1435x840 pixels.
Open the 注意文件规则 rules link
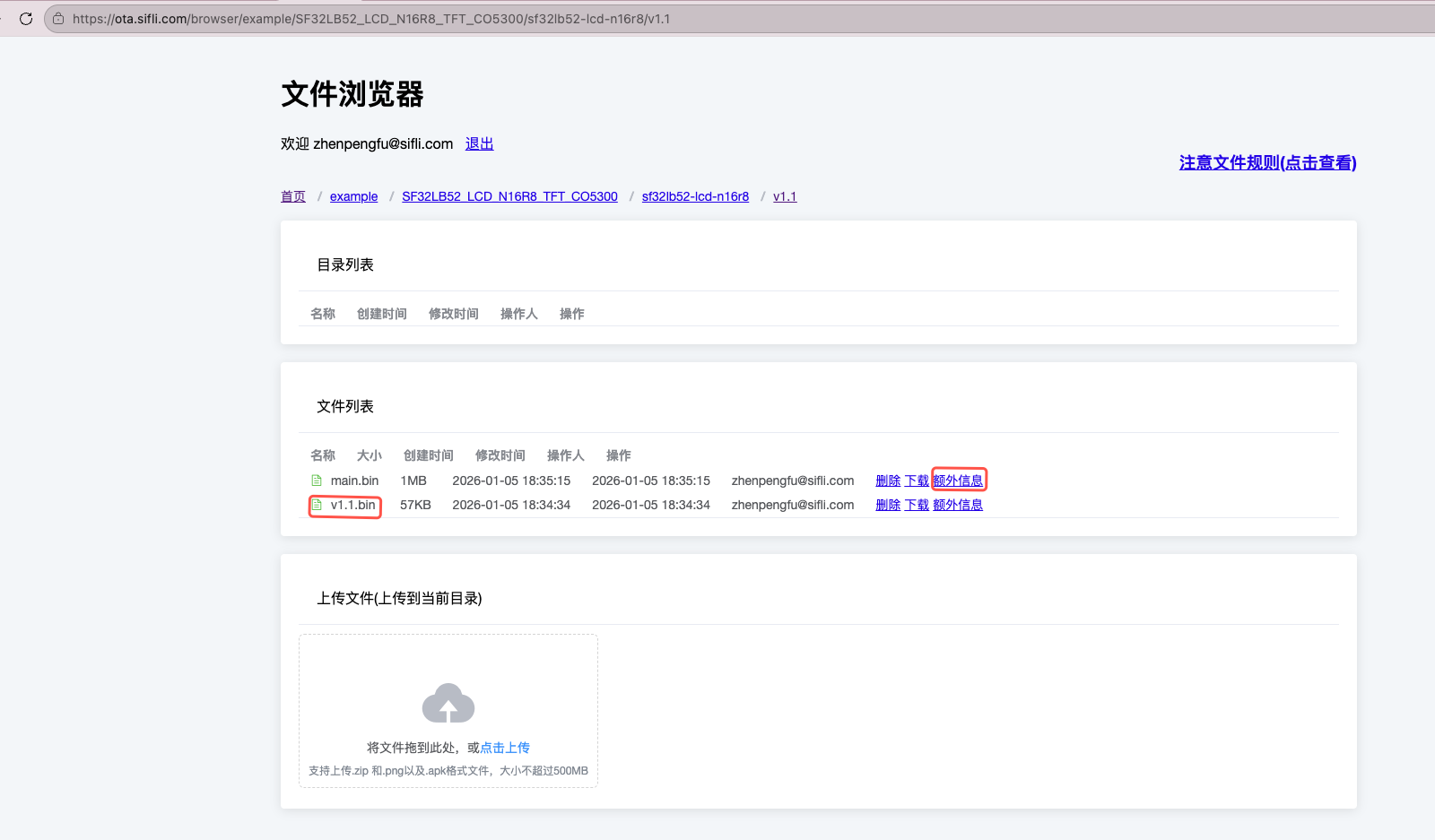1267,162
